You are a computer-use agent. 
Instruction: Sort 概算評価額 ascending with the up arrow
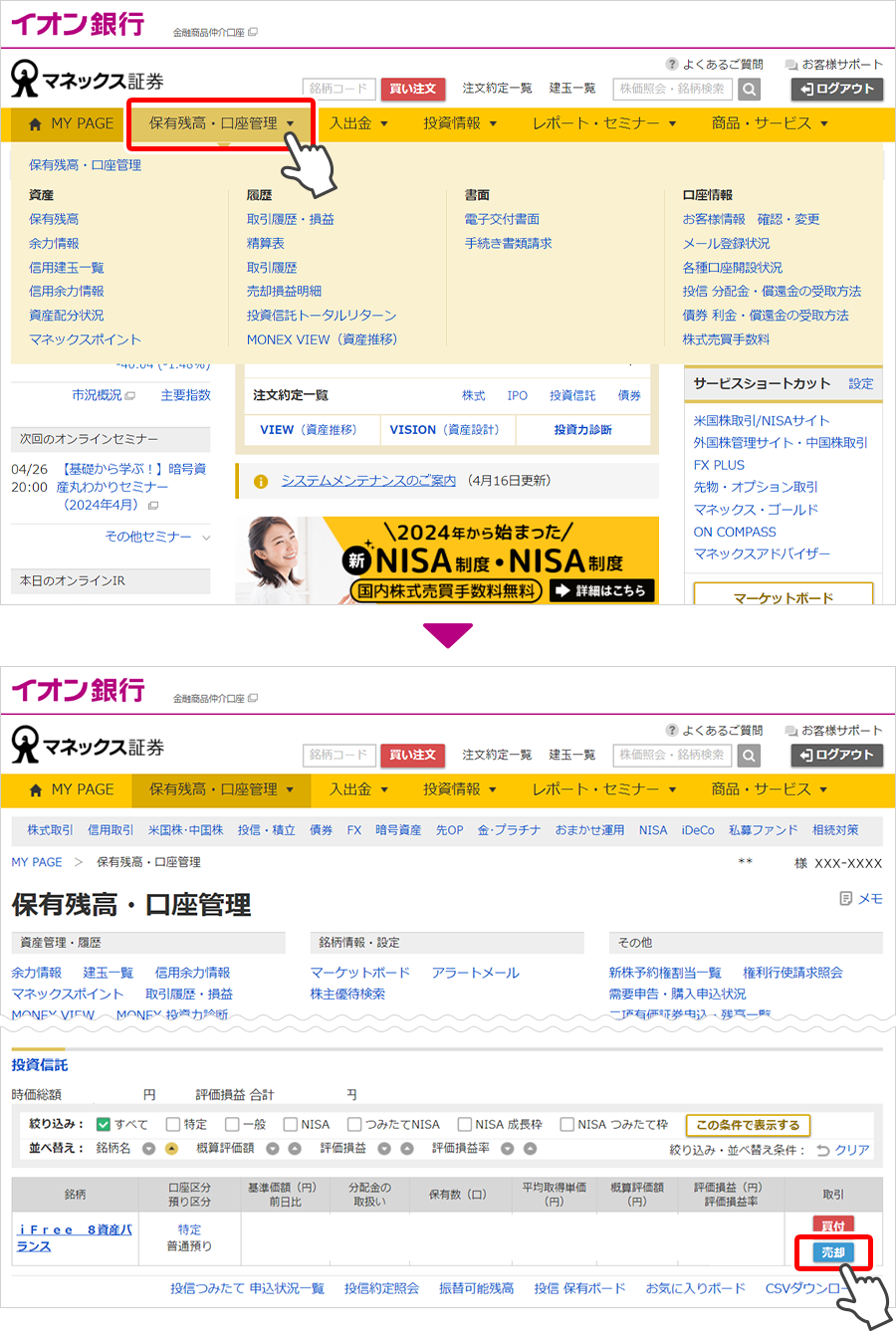tap(295, 1148)
